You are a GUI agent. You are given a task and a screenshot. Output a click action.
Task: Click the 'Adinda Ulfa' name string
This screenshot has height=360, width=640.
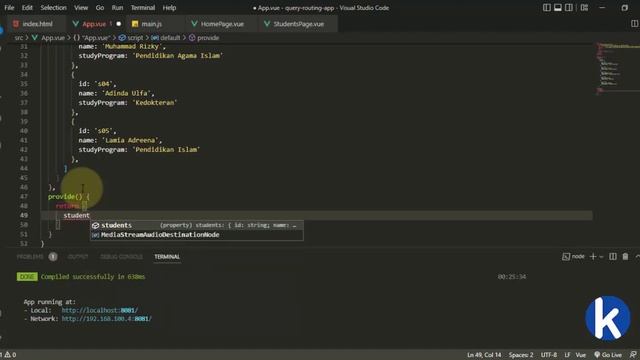(127, 93)
